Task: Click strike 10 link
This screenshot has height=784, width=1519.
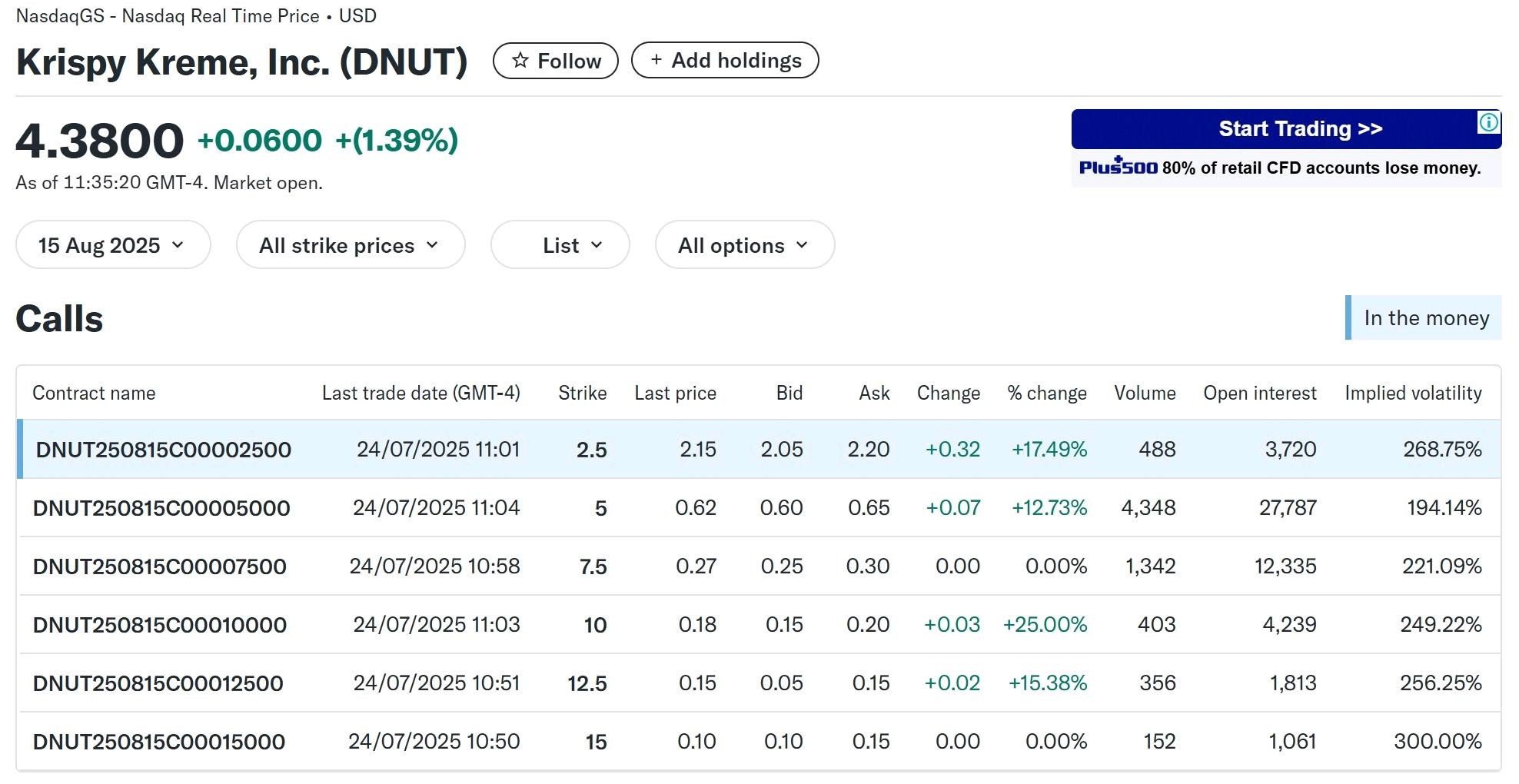Action: tap(596, 625)
